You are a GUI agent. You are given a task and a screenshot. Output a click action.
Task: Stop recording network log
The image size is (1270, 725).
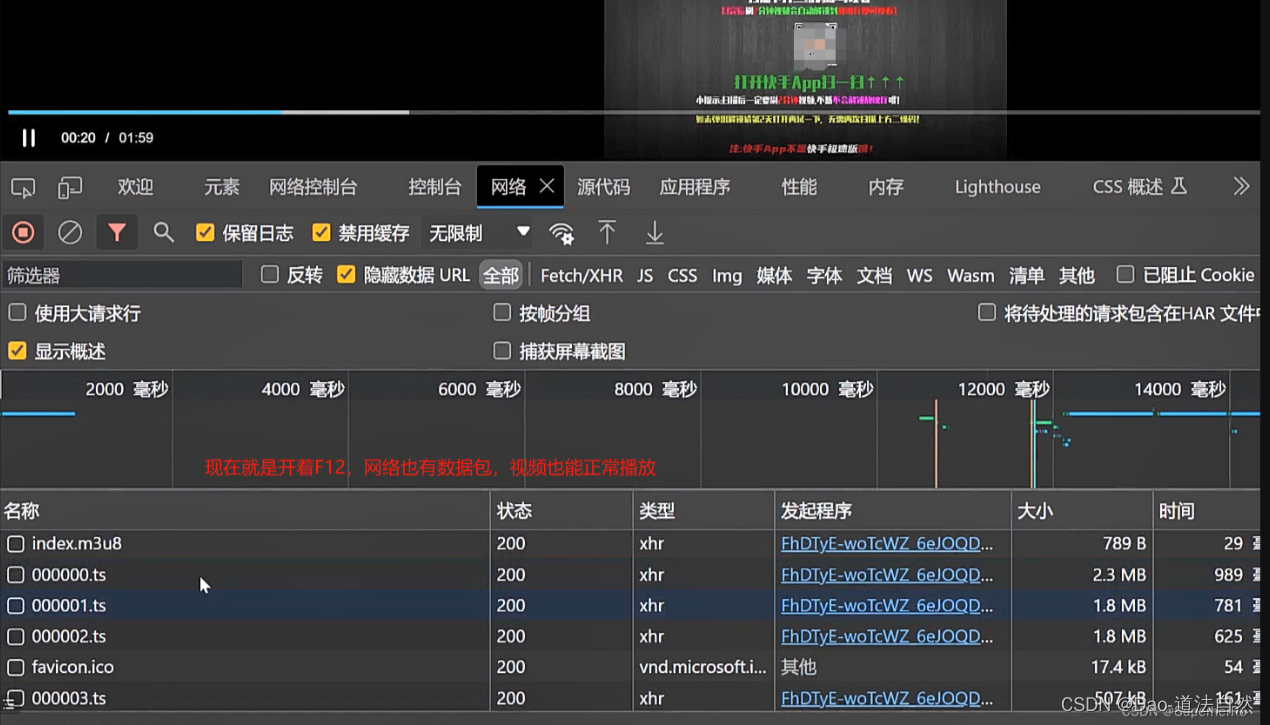(x=23, y=232)
